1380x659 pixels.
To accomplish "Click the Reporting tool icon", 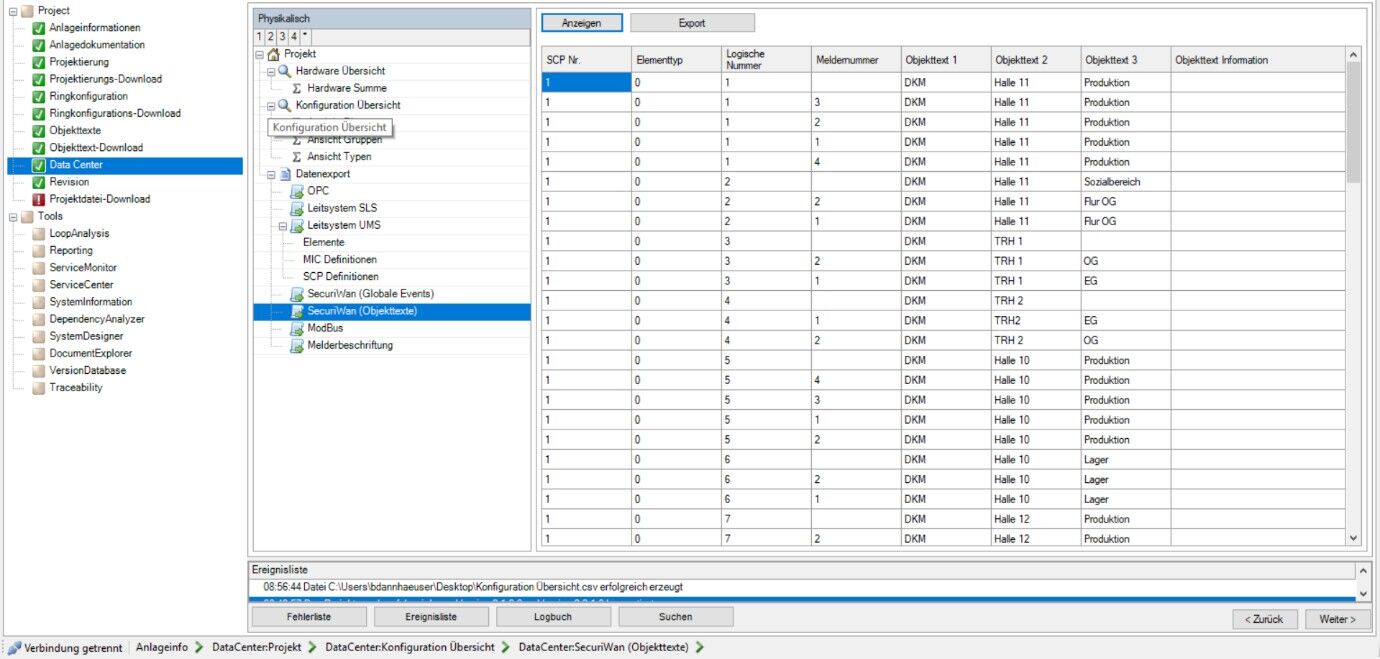I will coord(38,251).
